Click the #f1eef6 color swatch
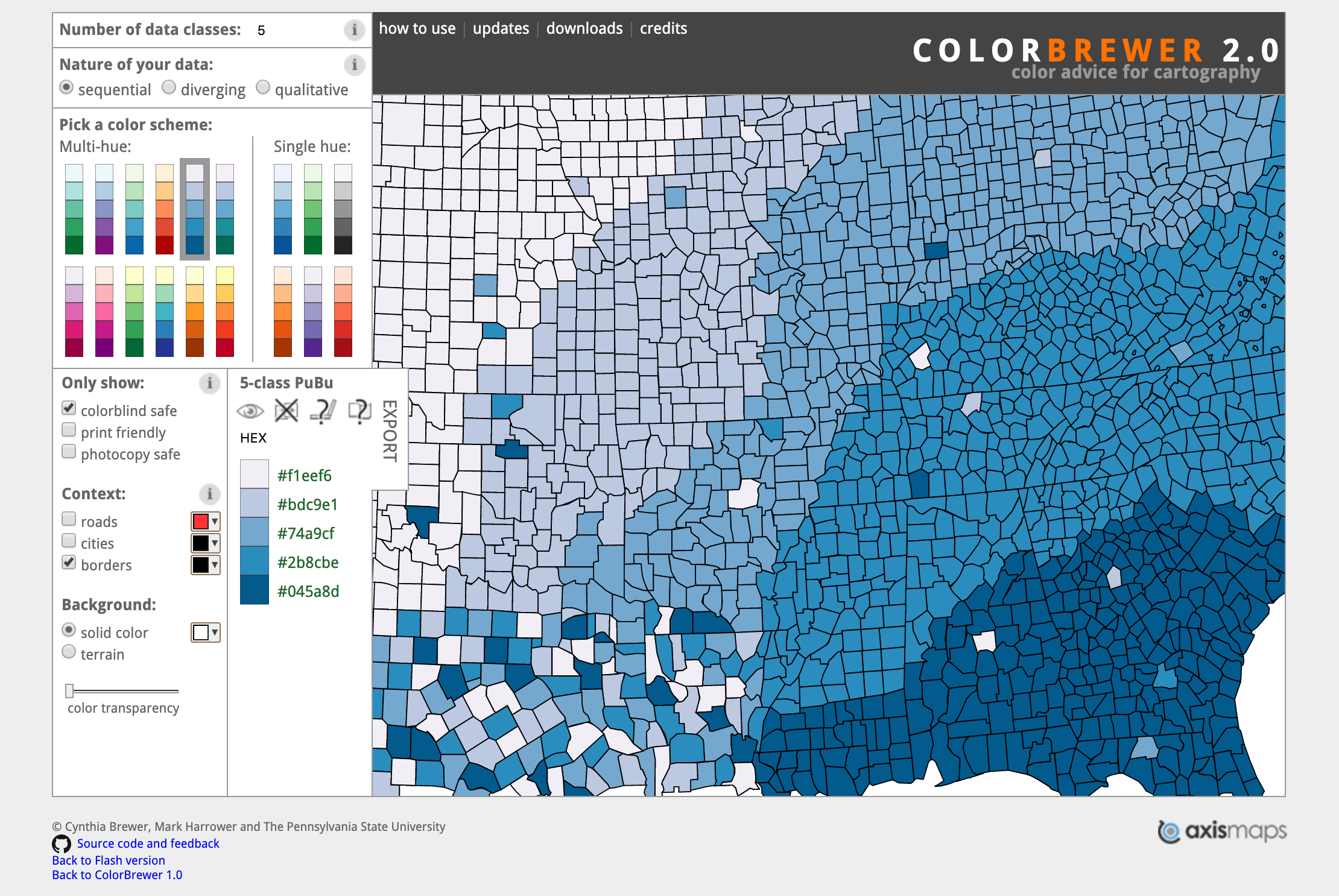1339x896 pixels. point(255,475)
